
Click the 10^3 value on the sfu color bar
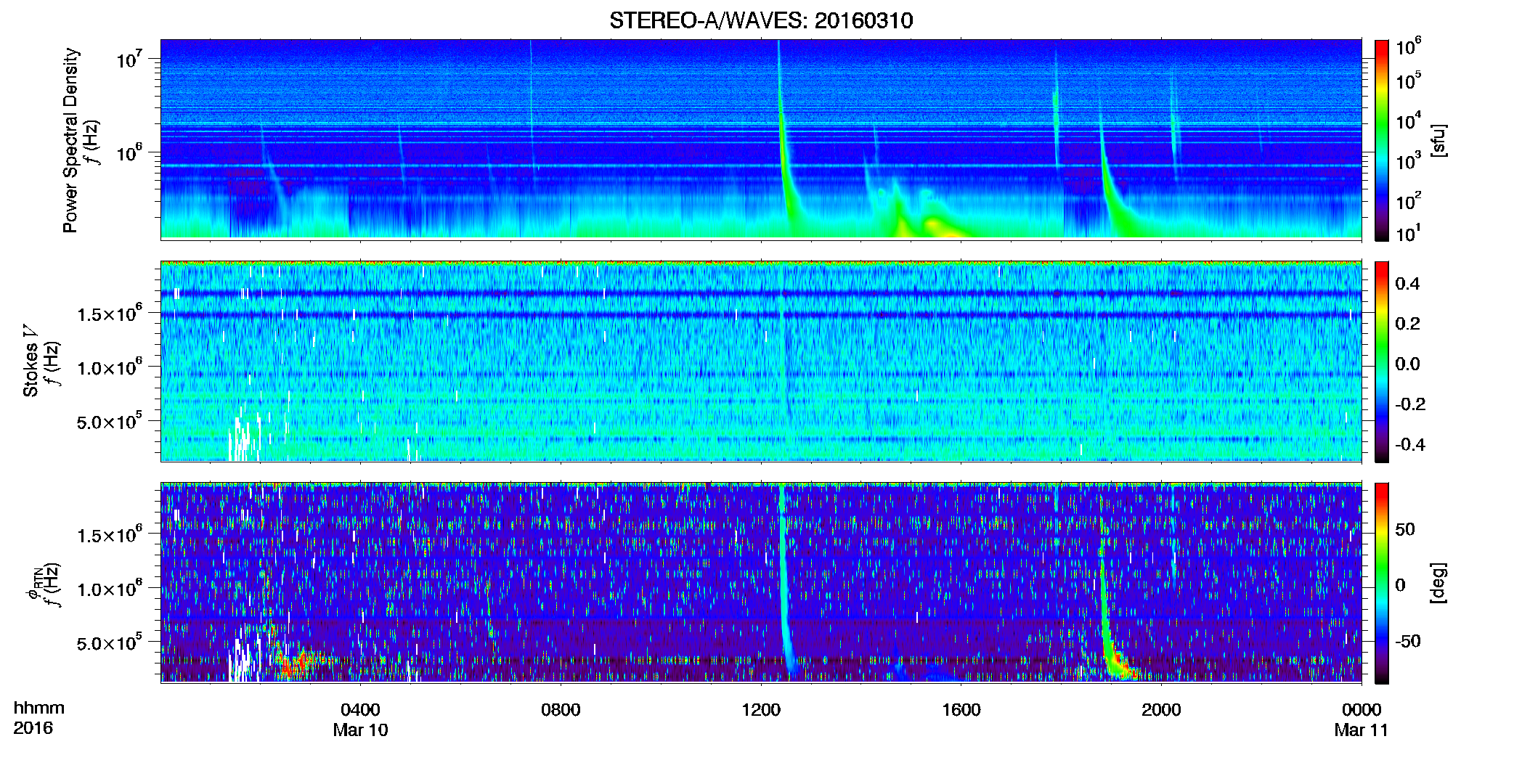1409,160
